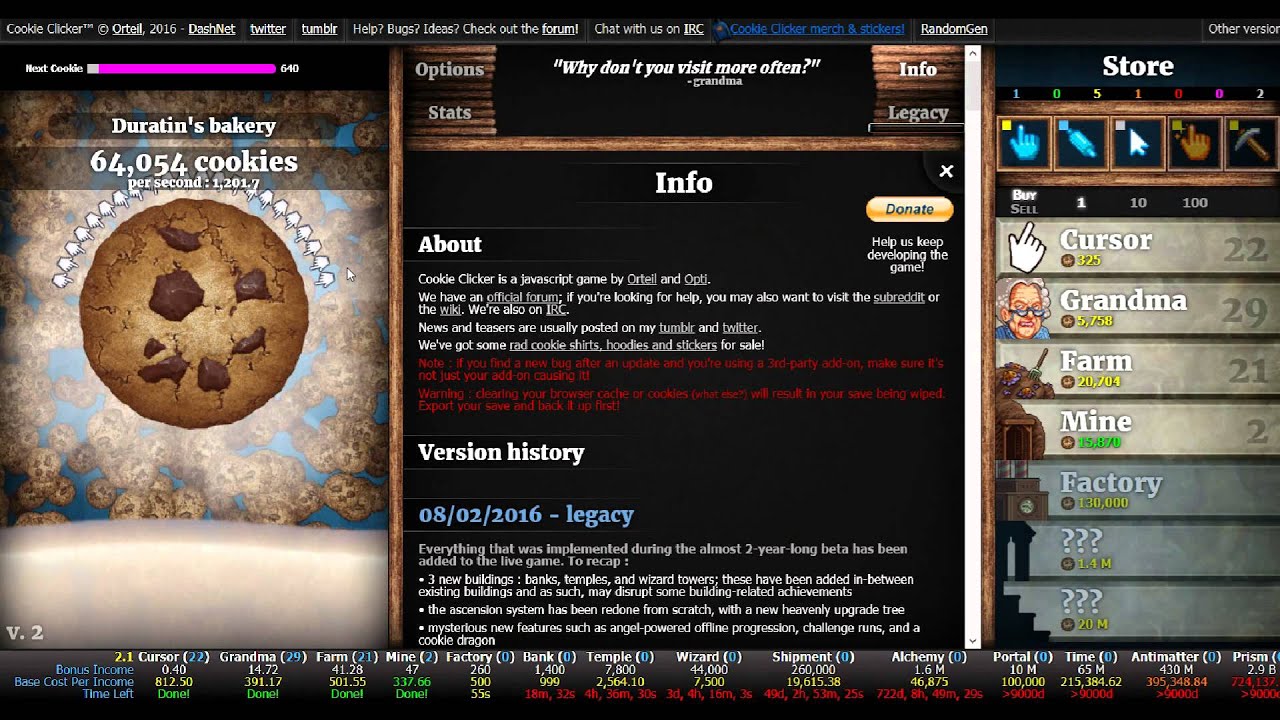Click Bank (0) in bottom stats bar
The height and width of the screenshot is (720, 1280).
coord(549,657)
